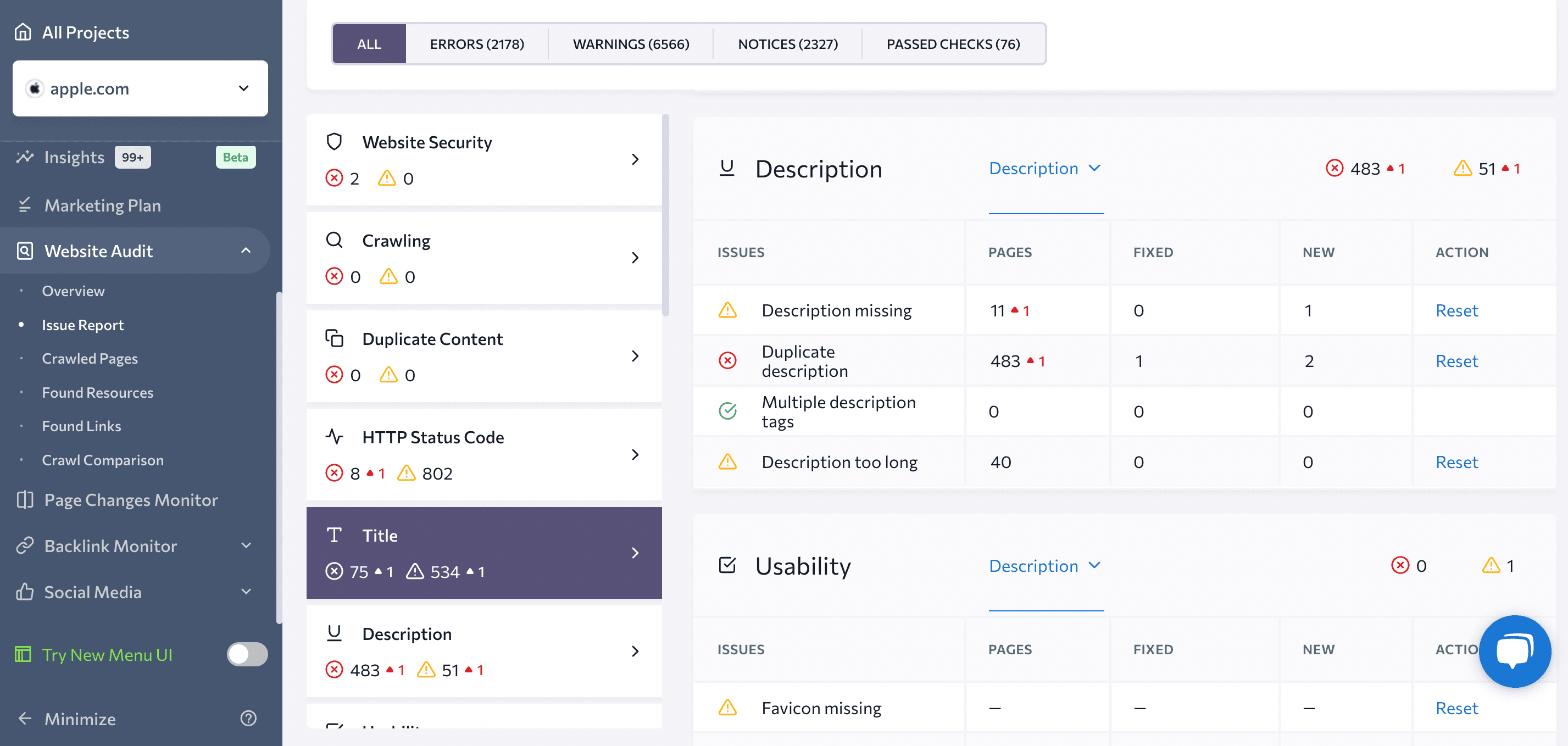Viewport: 1568px width, 746px height.
Task: Select the Title category card
Action: click(x=484, y=553)
